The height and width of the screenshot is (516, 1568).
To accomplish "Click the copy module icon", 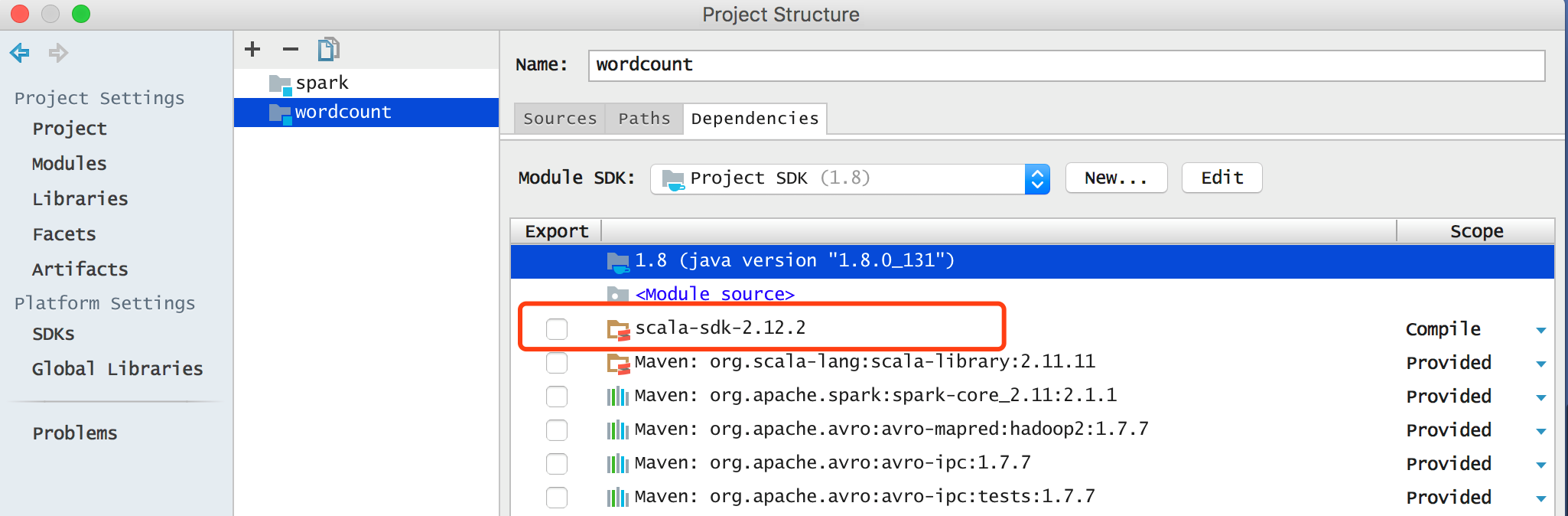I will click(x=329, y=50).
